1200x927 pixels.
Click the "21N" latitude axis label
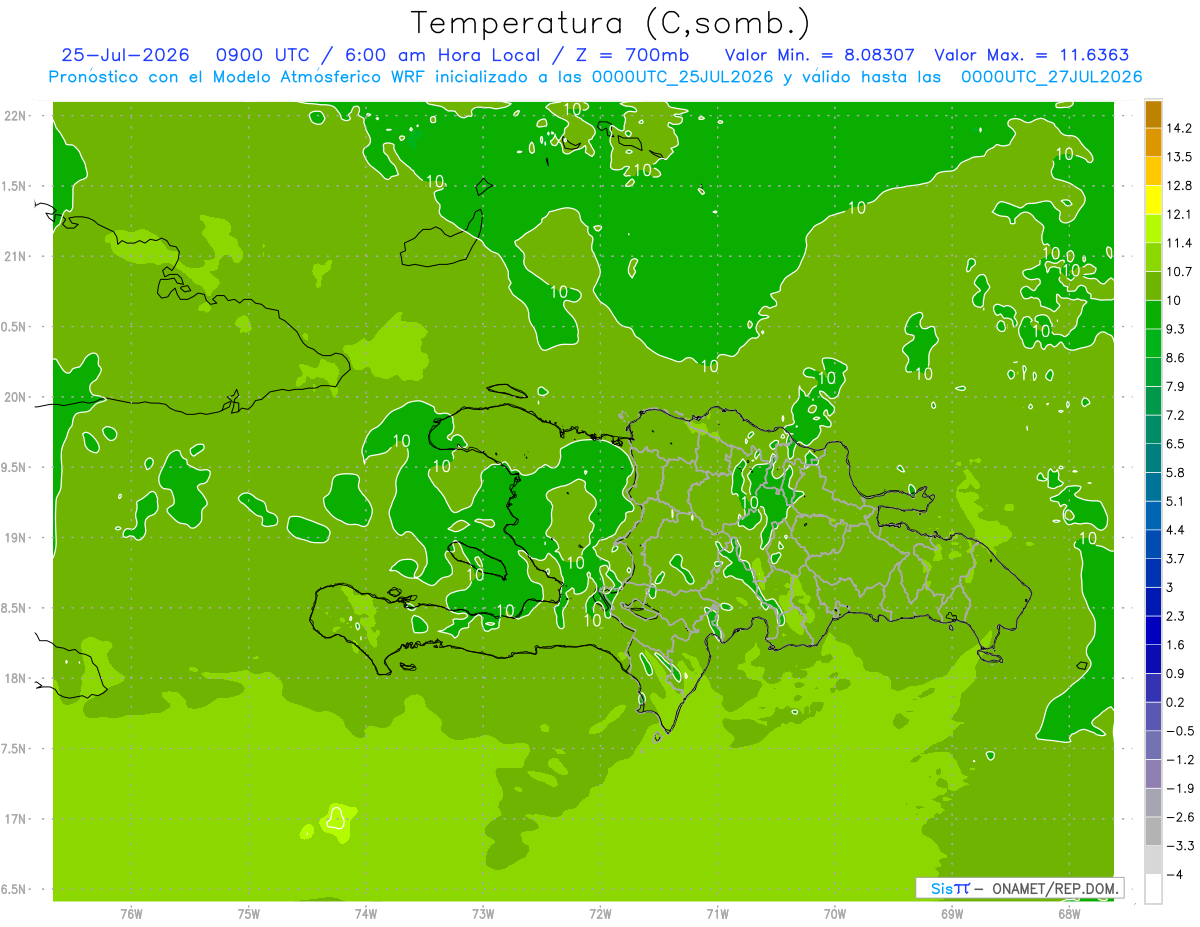coord(15,256)
